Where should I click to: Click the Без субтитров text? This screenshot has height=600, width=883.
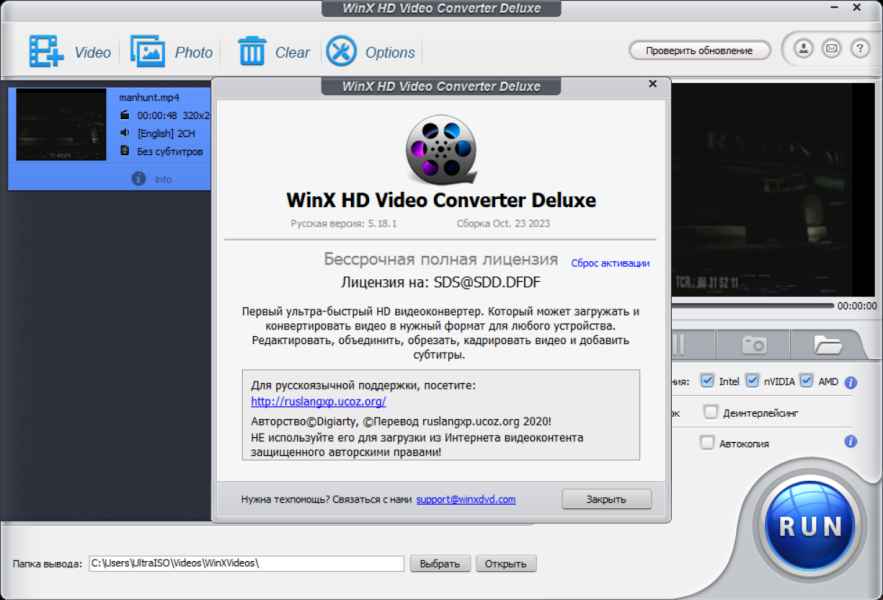point(170,152)
